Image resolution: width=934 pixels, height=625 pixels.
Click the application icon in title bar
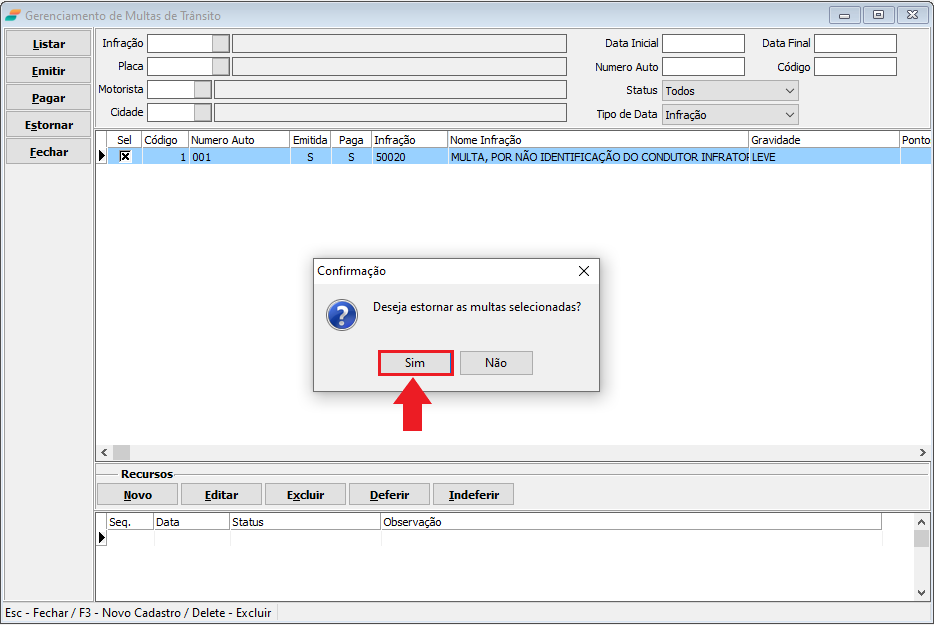(12, 15)
